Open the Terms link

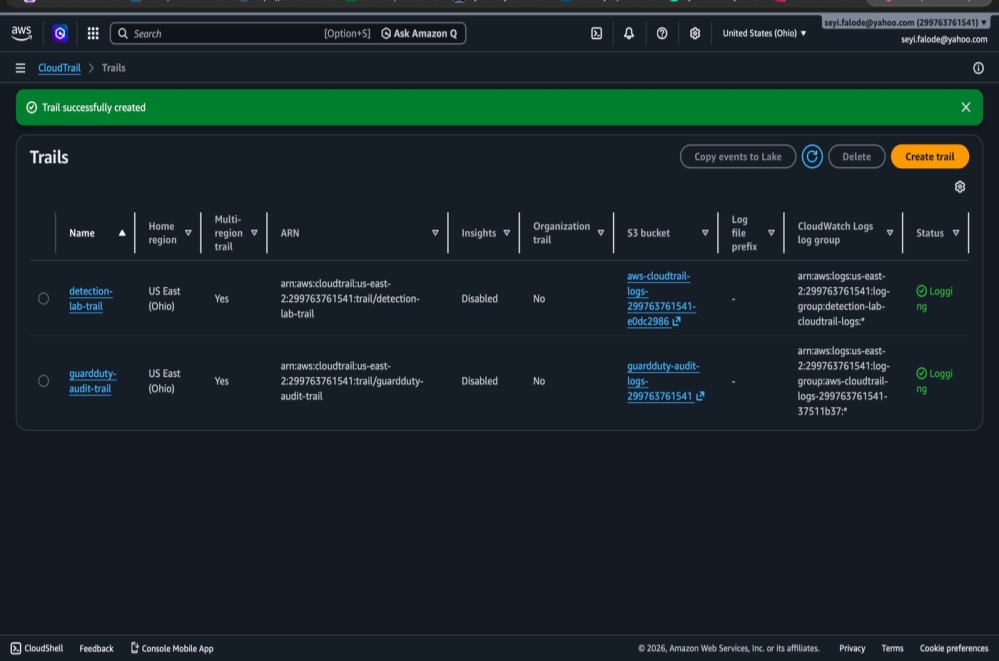[x=892, y=648]
